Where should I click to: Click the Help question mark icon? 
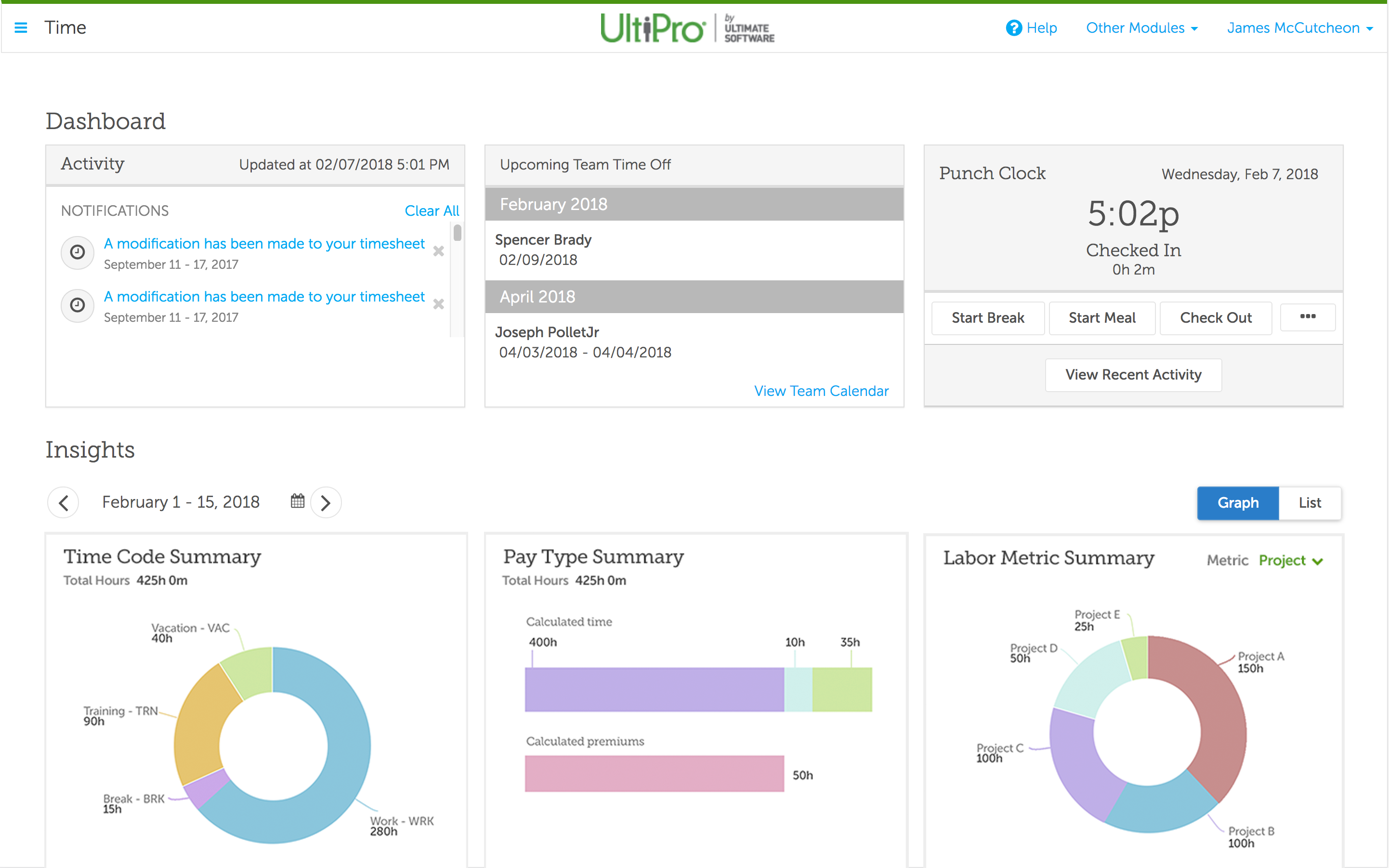pos(1014,27)
